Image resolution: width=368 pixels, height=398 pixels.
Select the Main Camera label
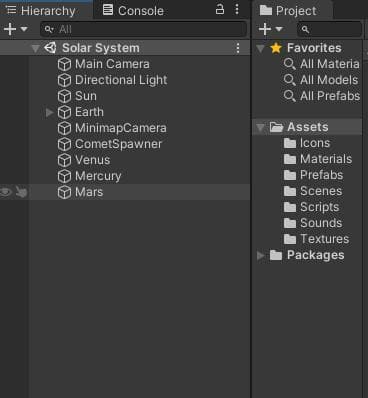pyautogui.click(x=112, y=64)
